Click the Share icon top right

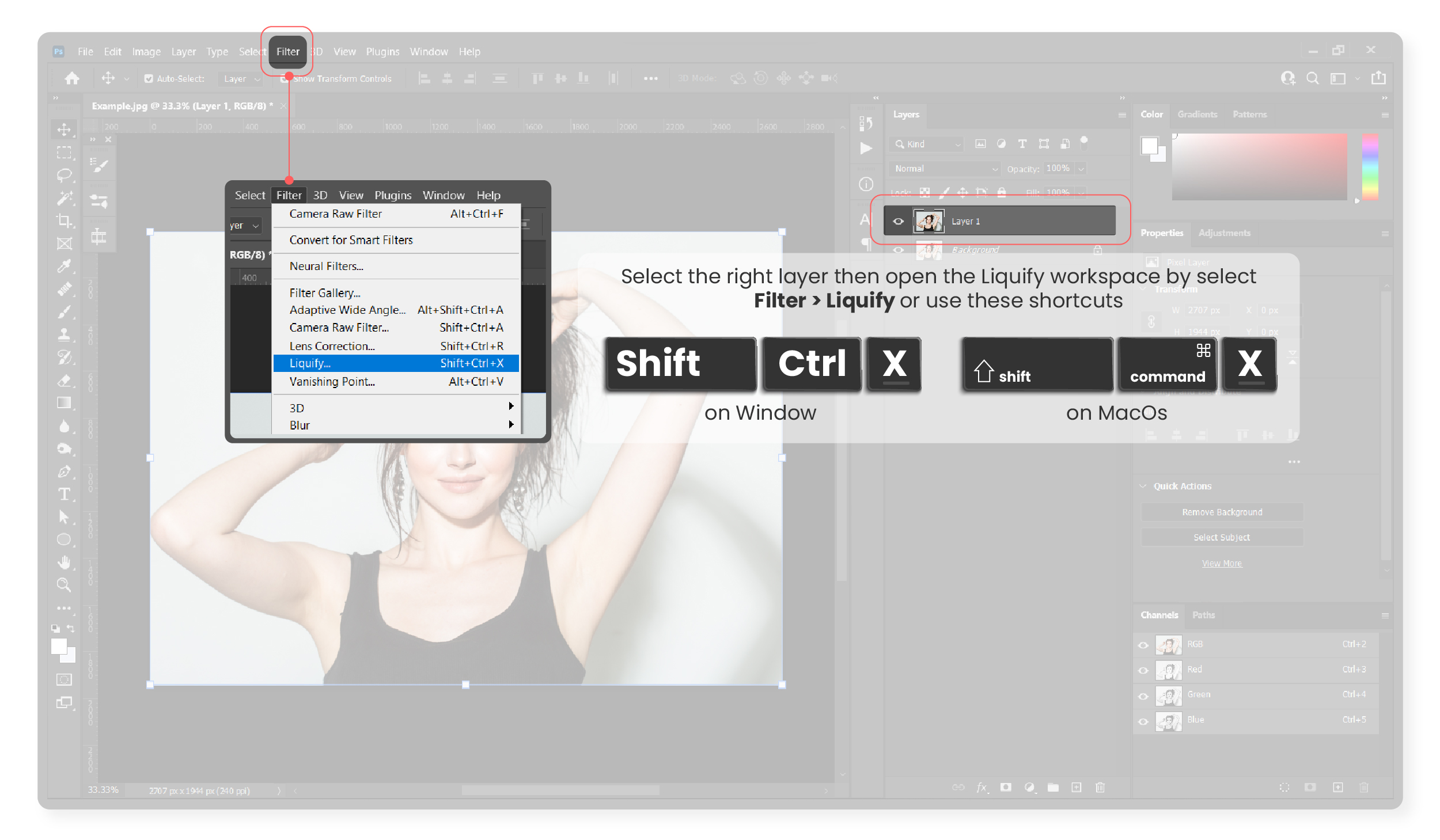pyautogui.click(x=1378, y=78)
